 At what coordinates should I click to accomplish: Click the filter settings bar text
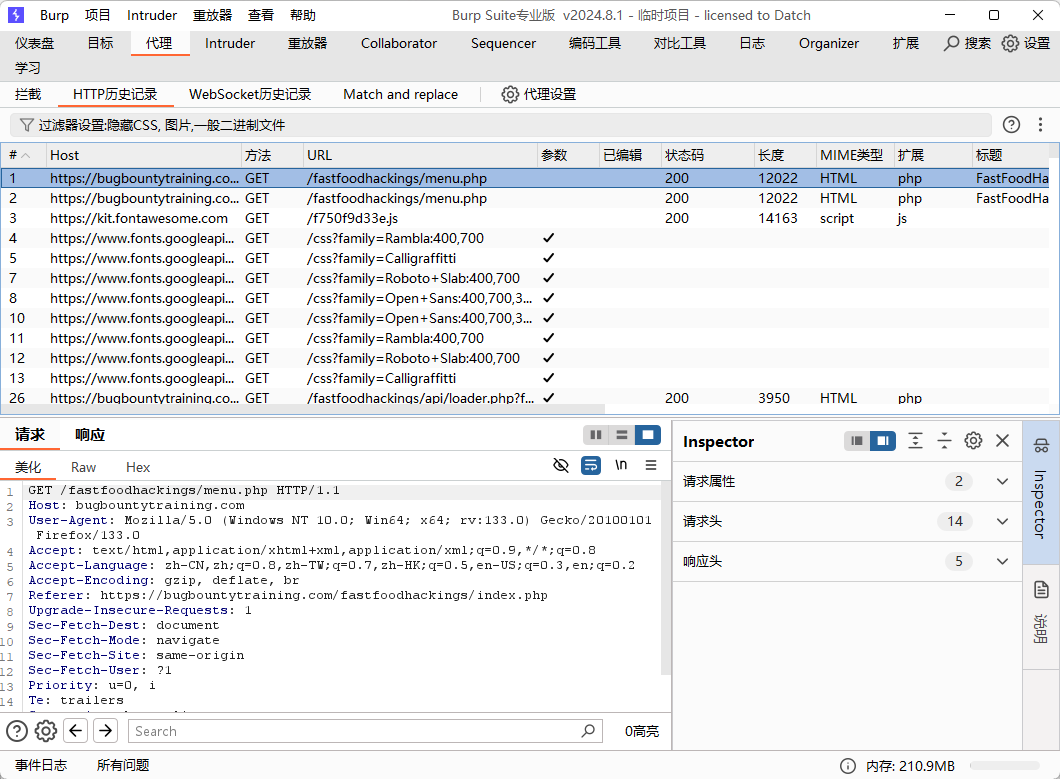pyautogui.click(x=162, y=125)
